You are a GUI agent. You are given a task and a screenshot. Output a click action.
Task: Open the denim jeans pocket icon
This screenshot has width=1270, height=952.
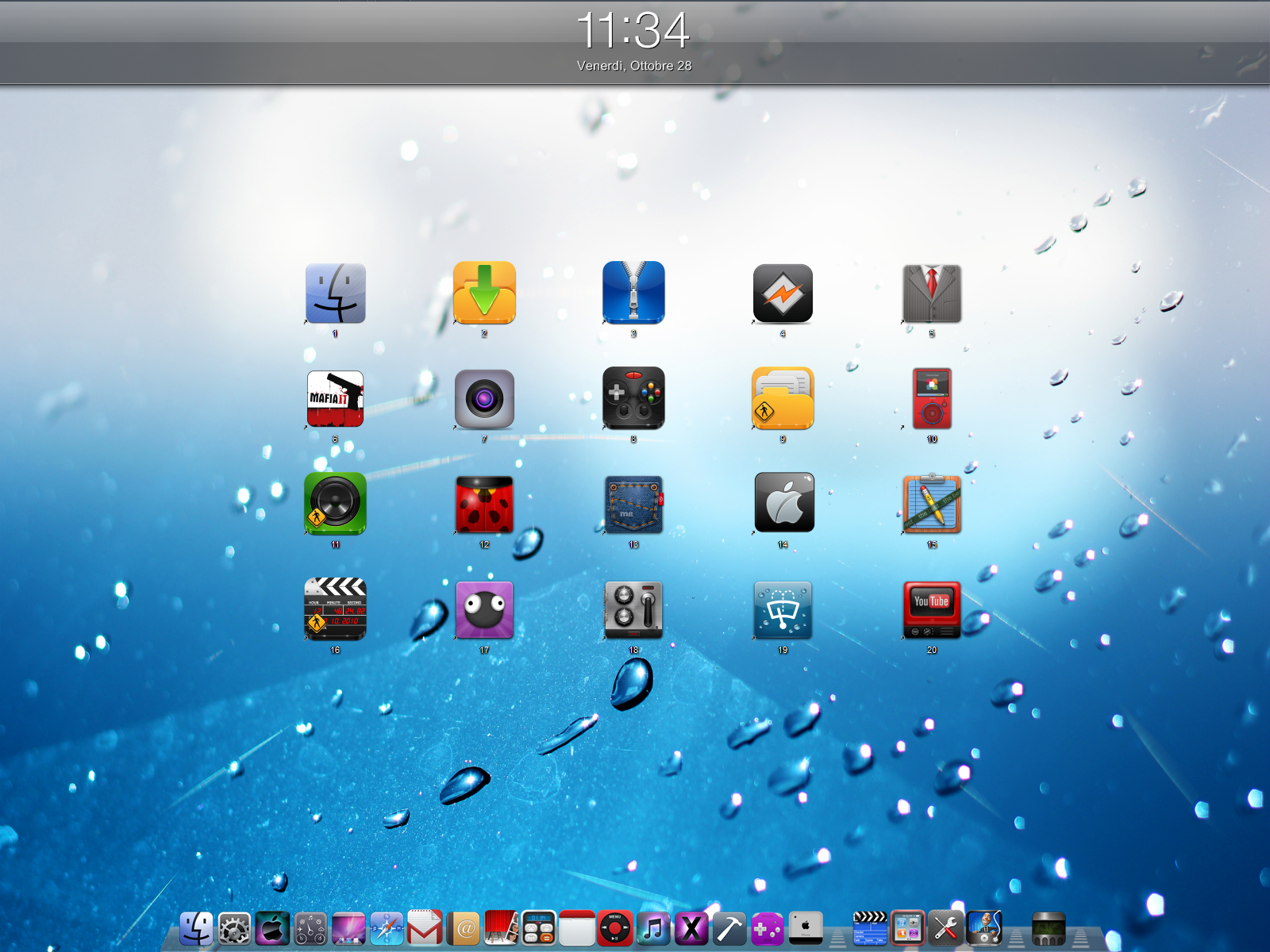tap(633, 505)
